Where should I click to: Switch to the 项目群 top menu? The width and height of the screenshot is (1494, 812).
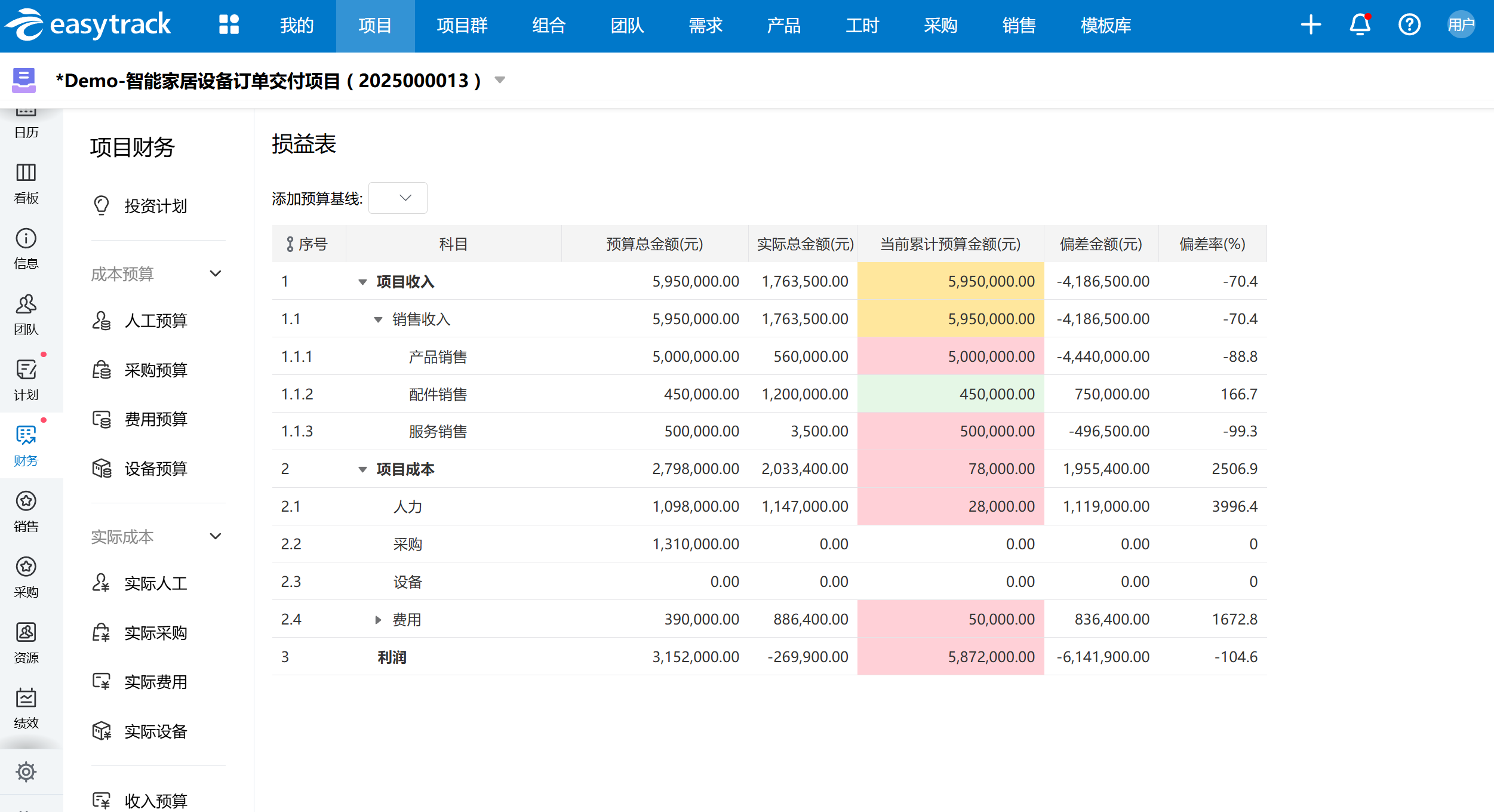(x=462, y=25)
